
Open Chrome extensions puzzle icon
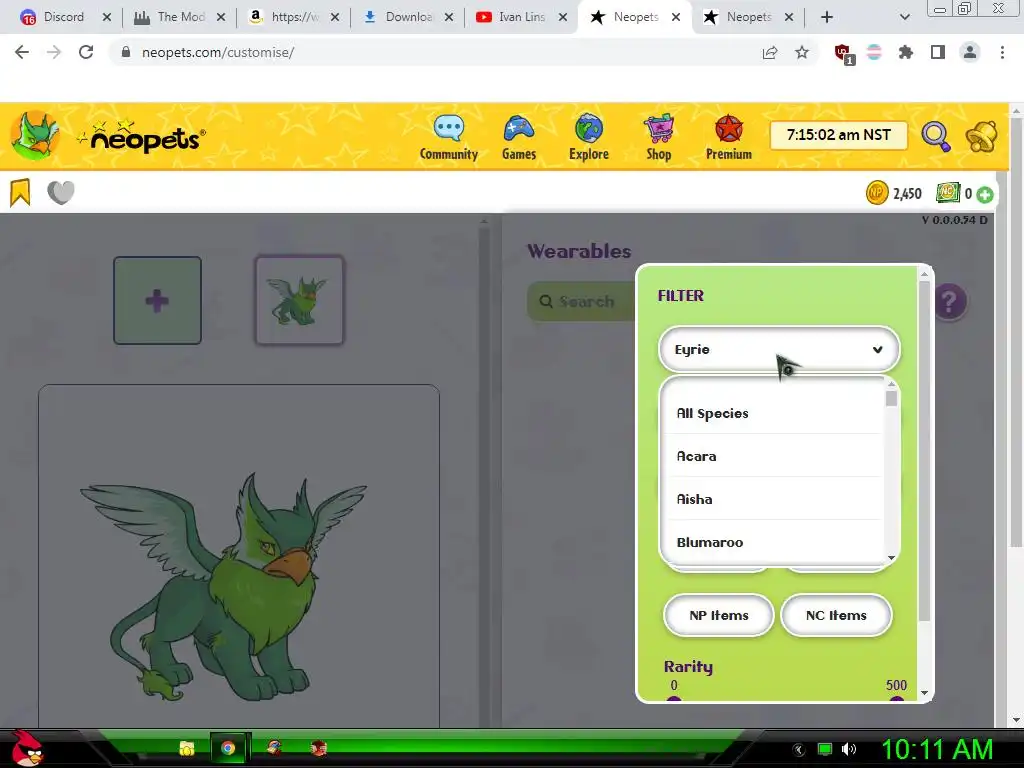(x=906, y=52)
